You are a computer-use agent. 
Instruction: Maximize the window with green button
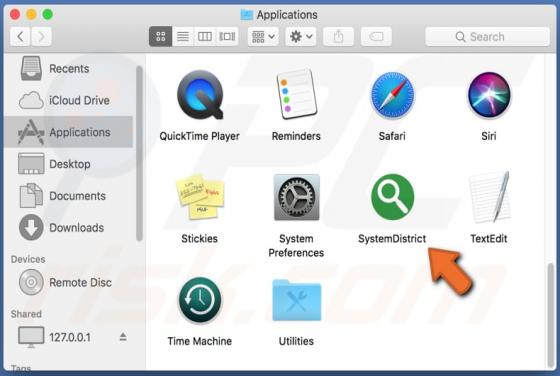point(48,14)
